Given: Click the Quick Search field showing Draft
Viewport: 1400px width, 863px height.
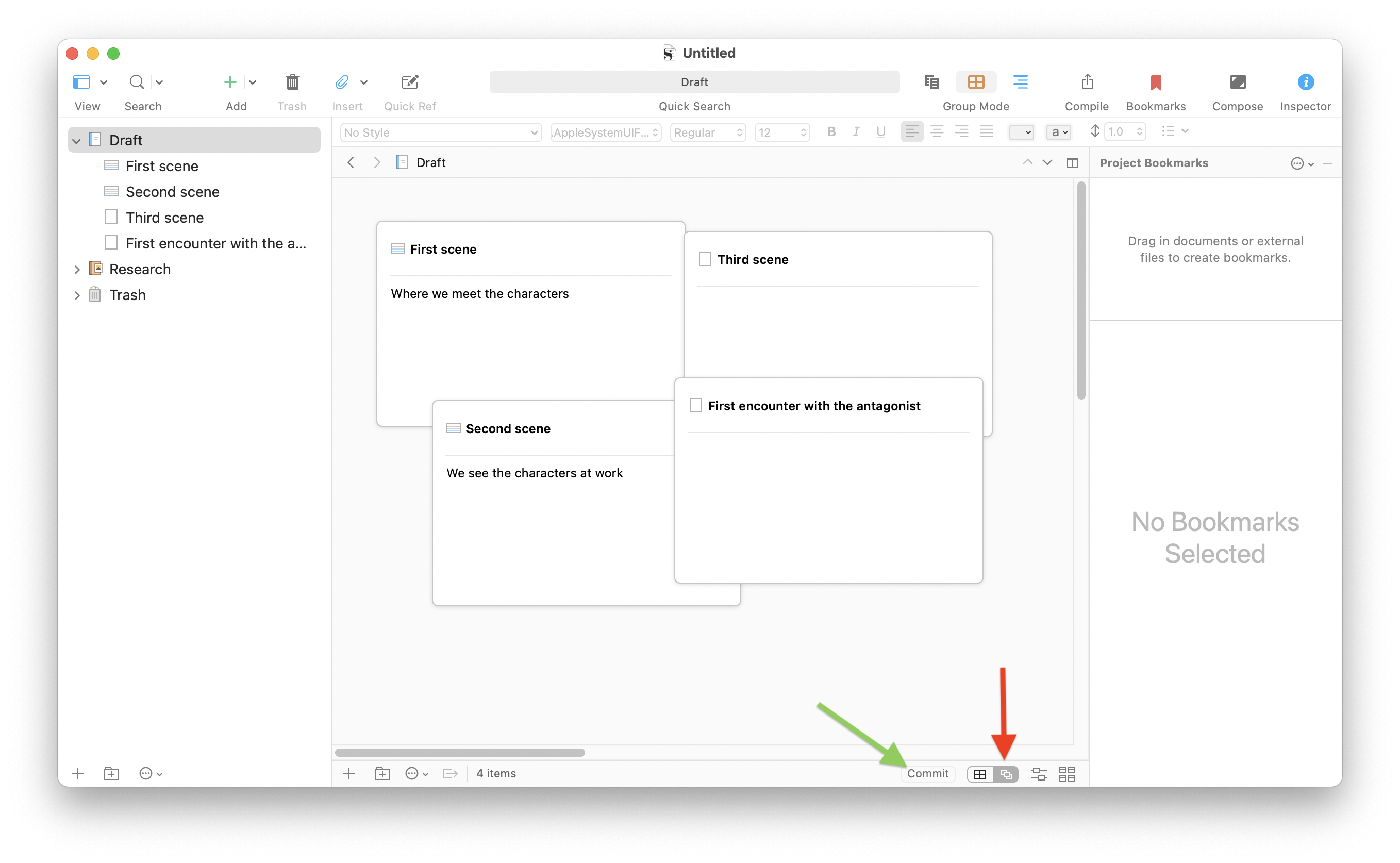Looking at the screenshot, I should (694, 82).
